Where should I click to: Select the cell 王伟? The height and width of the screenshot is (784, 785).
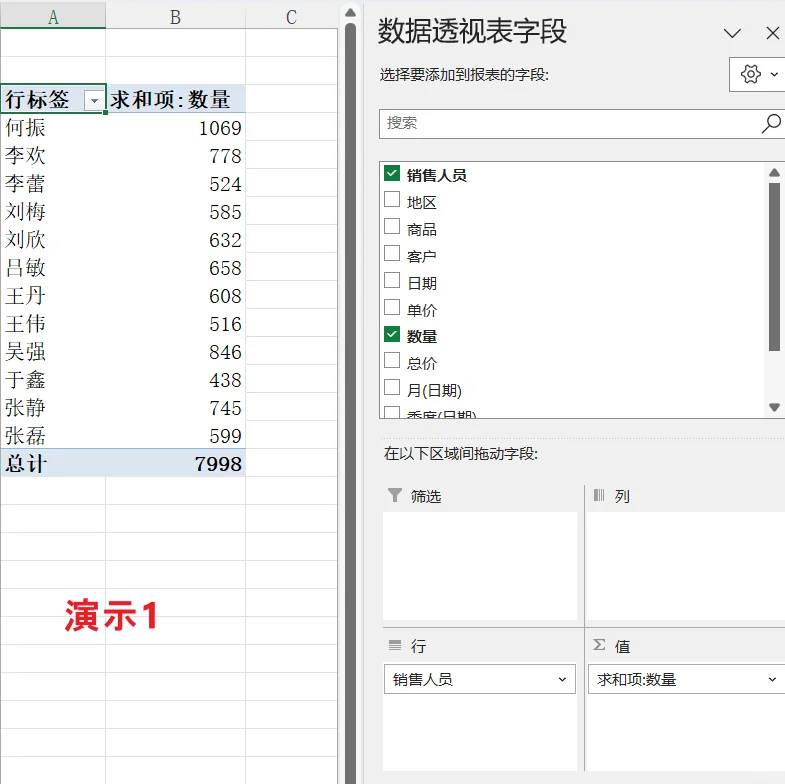pyautogui.click(x=53, y=323)
